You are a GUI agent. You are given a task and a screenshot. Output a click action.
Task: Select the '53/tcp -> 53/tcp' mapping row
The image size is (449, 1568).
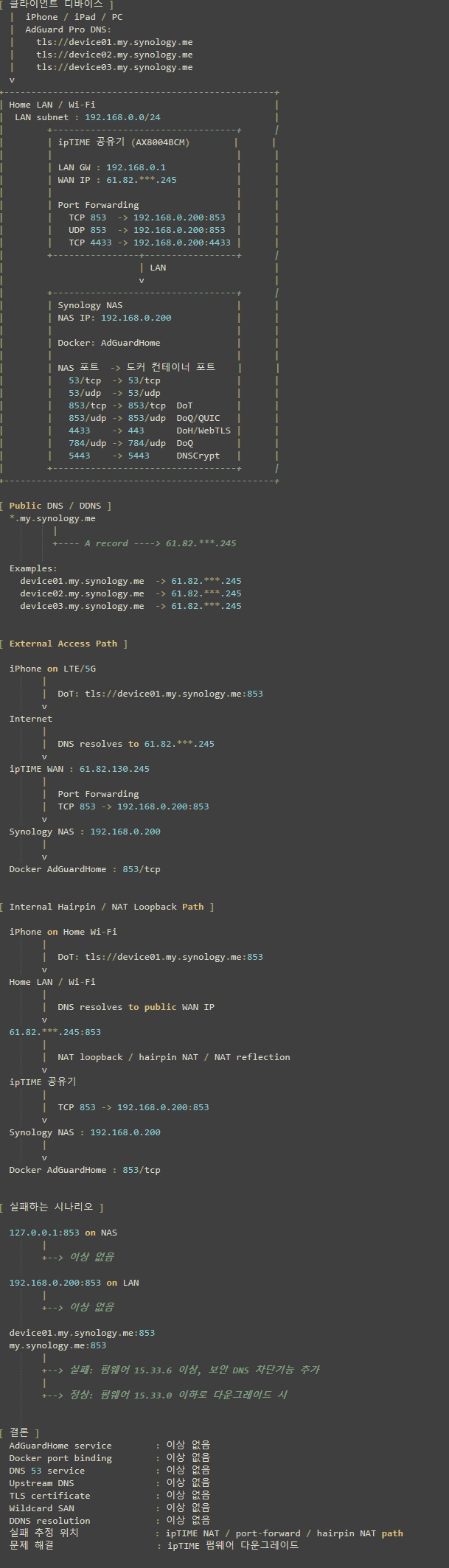[114, 380]
